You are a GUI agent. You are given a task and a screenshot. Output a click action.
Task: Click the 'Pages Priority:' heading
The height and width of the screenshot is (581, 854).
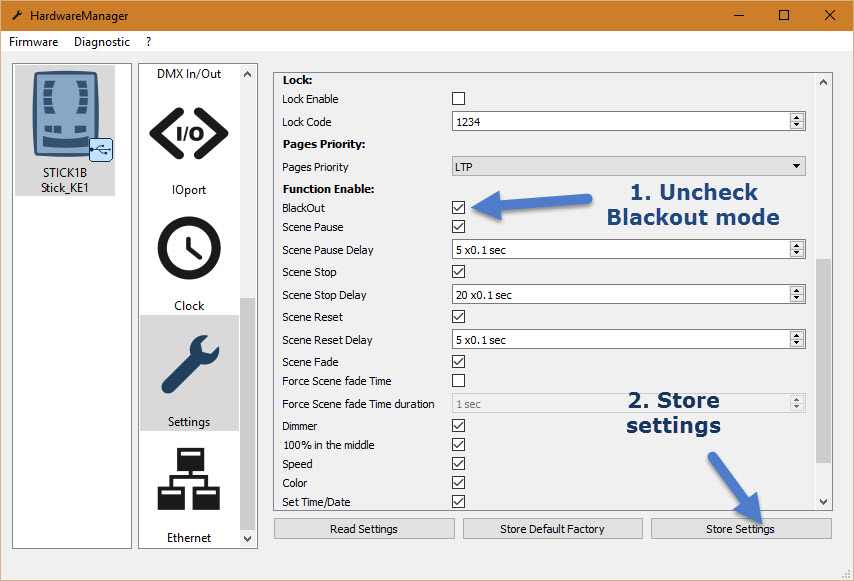tap(324, 144)
